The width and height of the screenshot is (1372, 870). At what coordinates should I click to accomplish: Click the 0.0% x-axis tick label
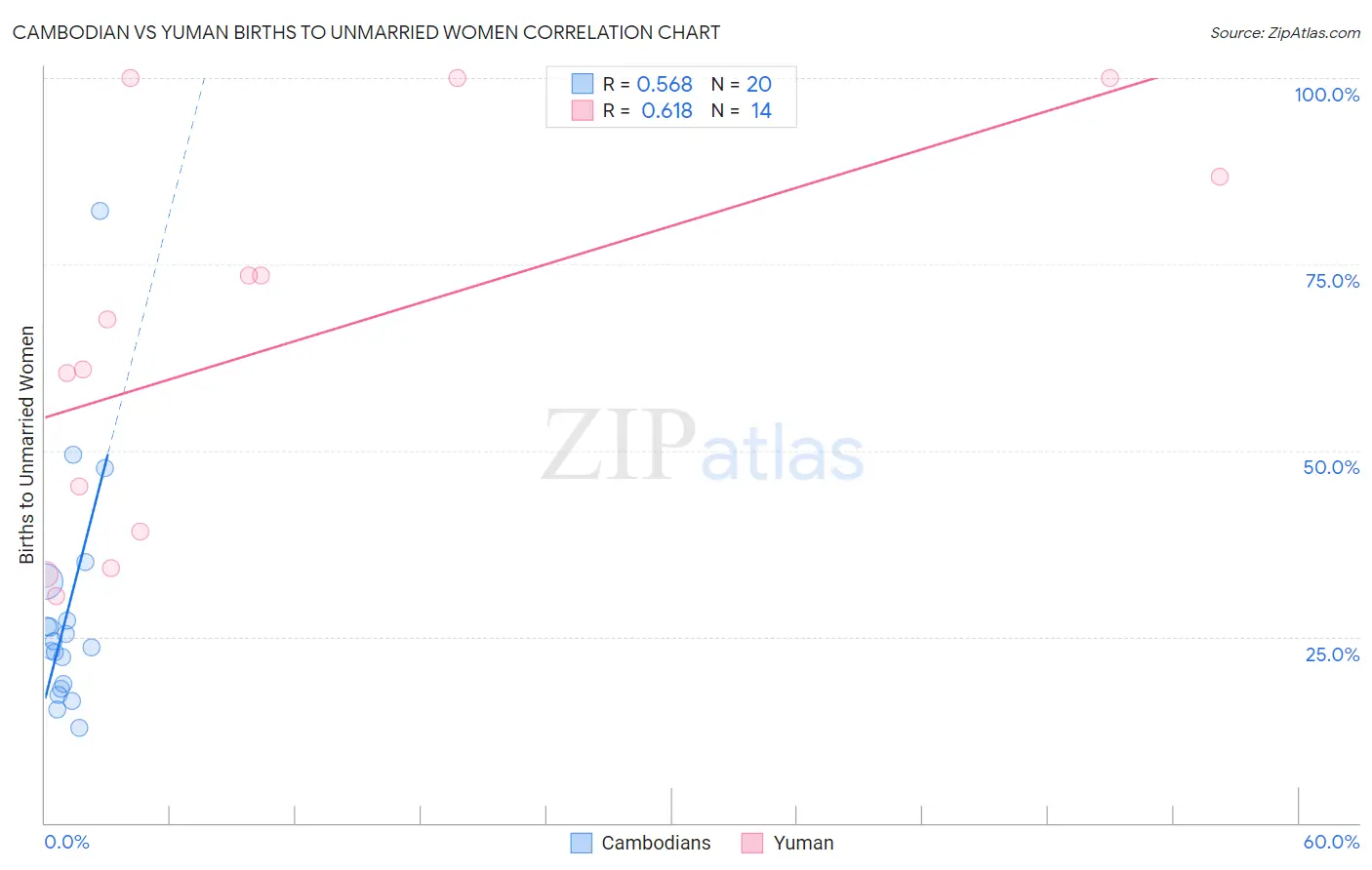[x=66, y=842]
